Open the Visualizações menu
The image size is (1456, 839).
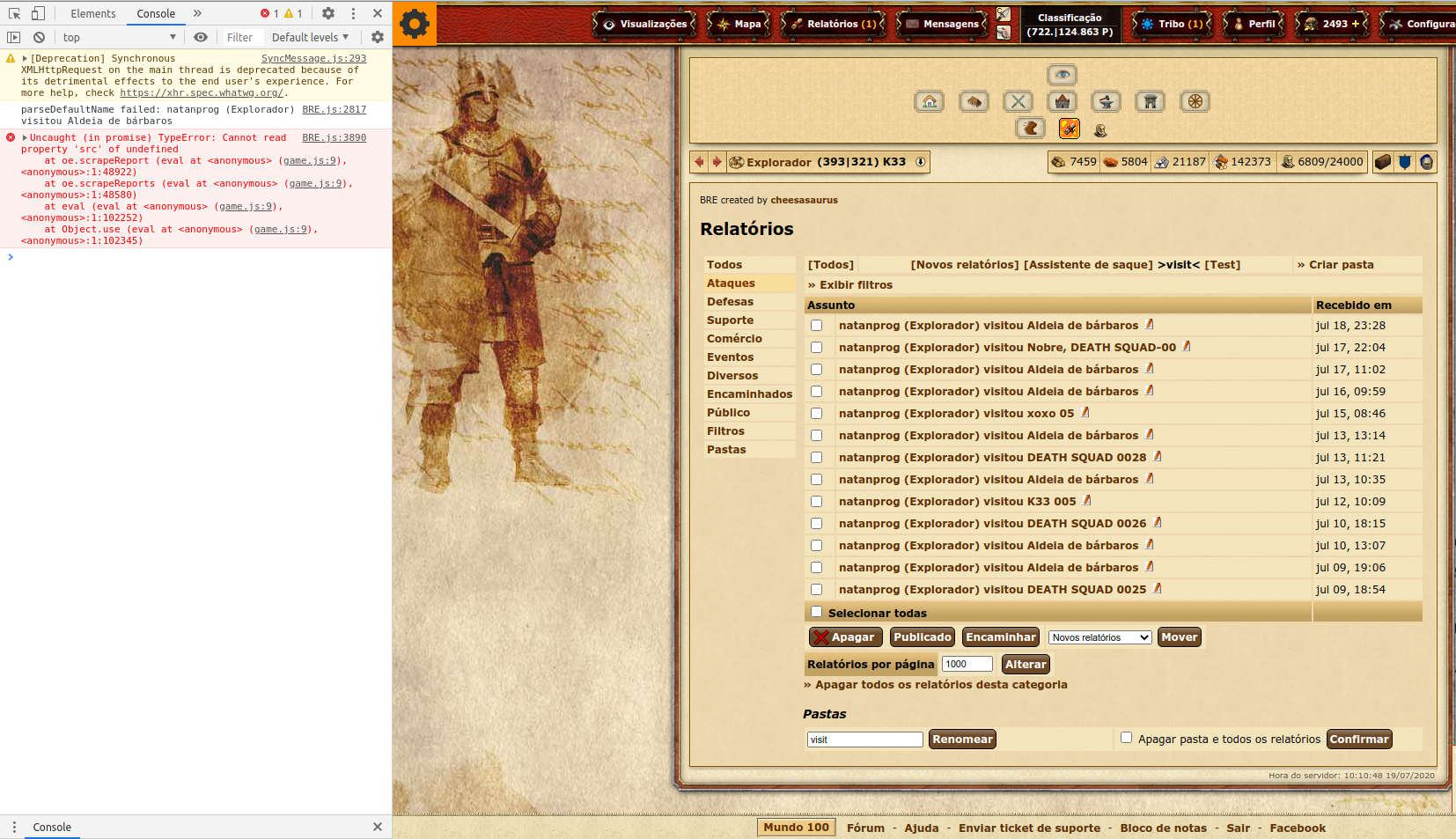pos(645,24)
